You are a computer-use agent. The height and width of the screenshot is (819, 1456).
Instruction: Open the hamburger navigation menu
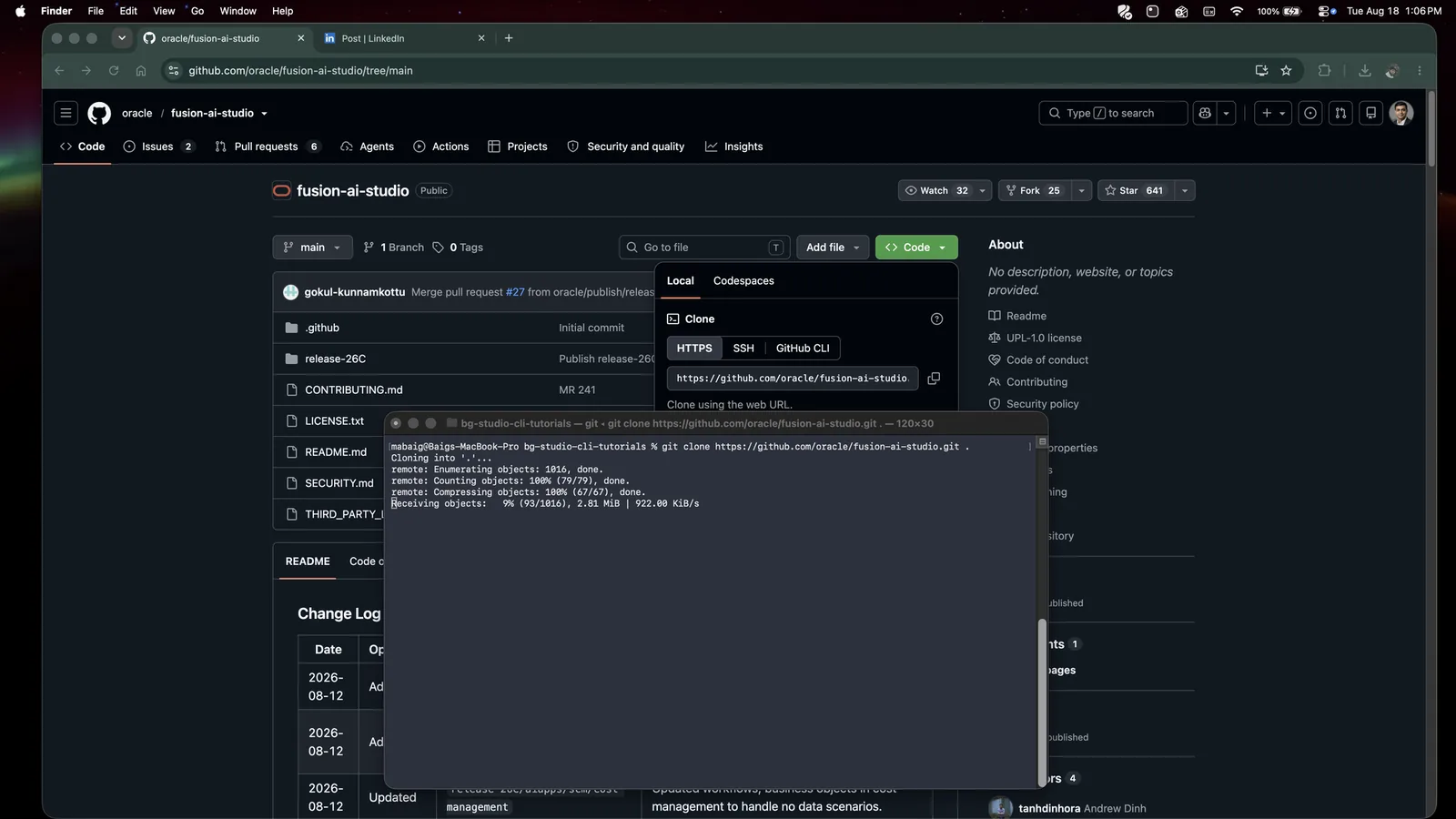tap(66, 113)
